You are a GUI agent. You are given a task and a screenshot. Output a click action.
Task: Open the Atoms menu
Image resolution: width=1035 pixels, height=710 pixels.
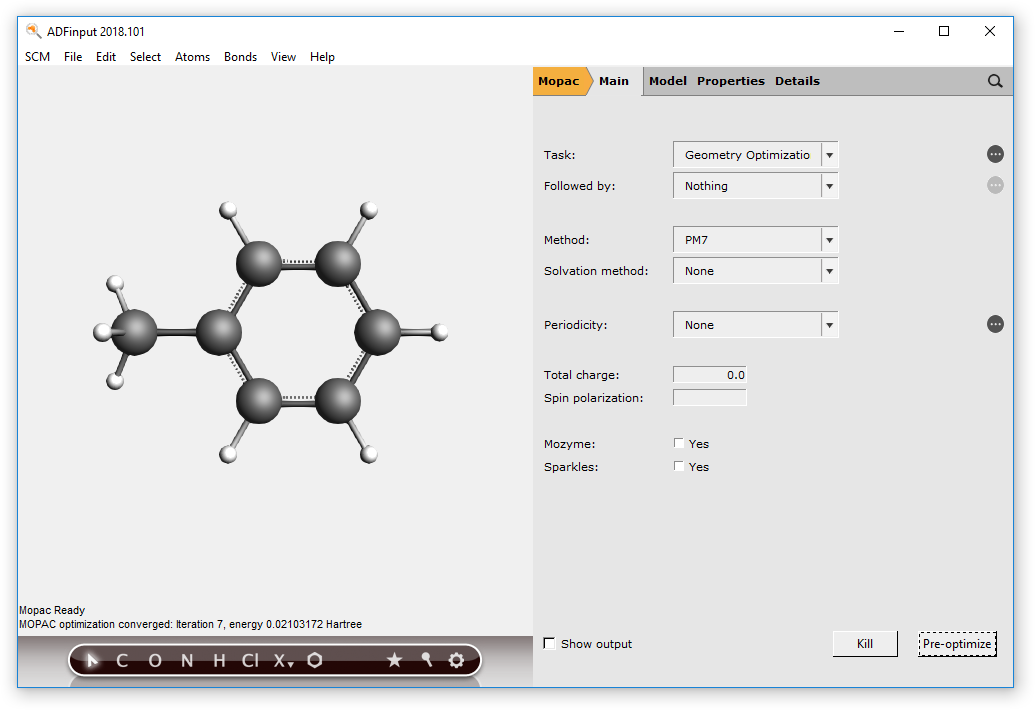pos(192,57)
